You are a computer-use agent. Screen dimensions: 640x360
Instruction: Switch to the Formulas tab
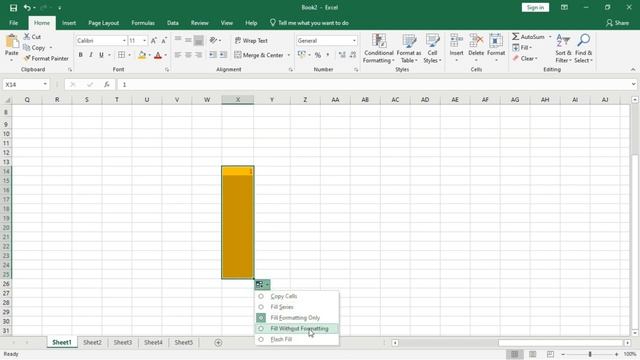click(143, 23)
